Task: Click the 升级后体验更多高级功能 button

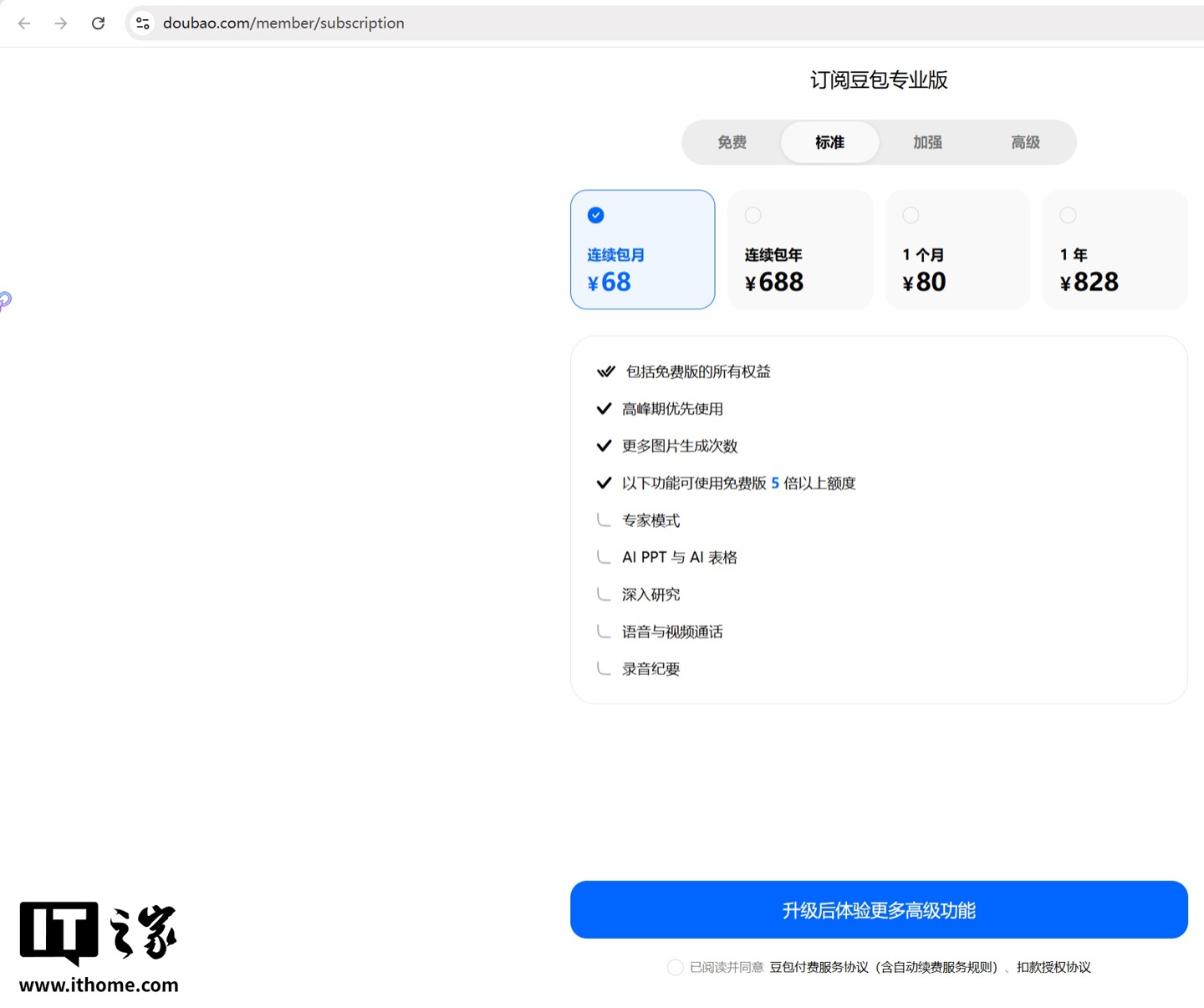Action: [x=879, y=910]
